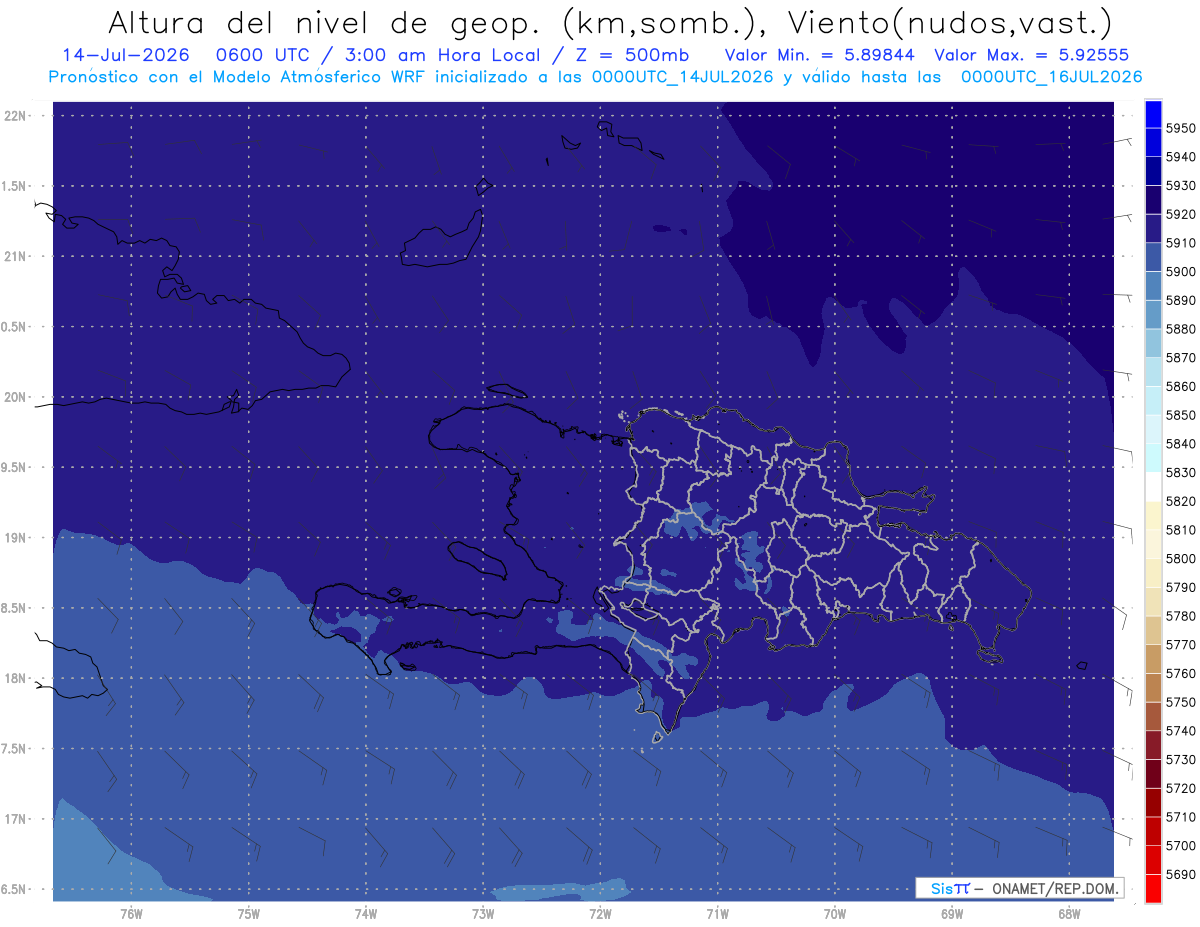This screenshot has height=927, width=1200.
Task: Click the bright blue swatch above 5950
Action: point(1153,114)
